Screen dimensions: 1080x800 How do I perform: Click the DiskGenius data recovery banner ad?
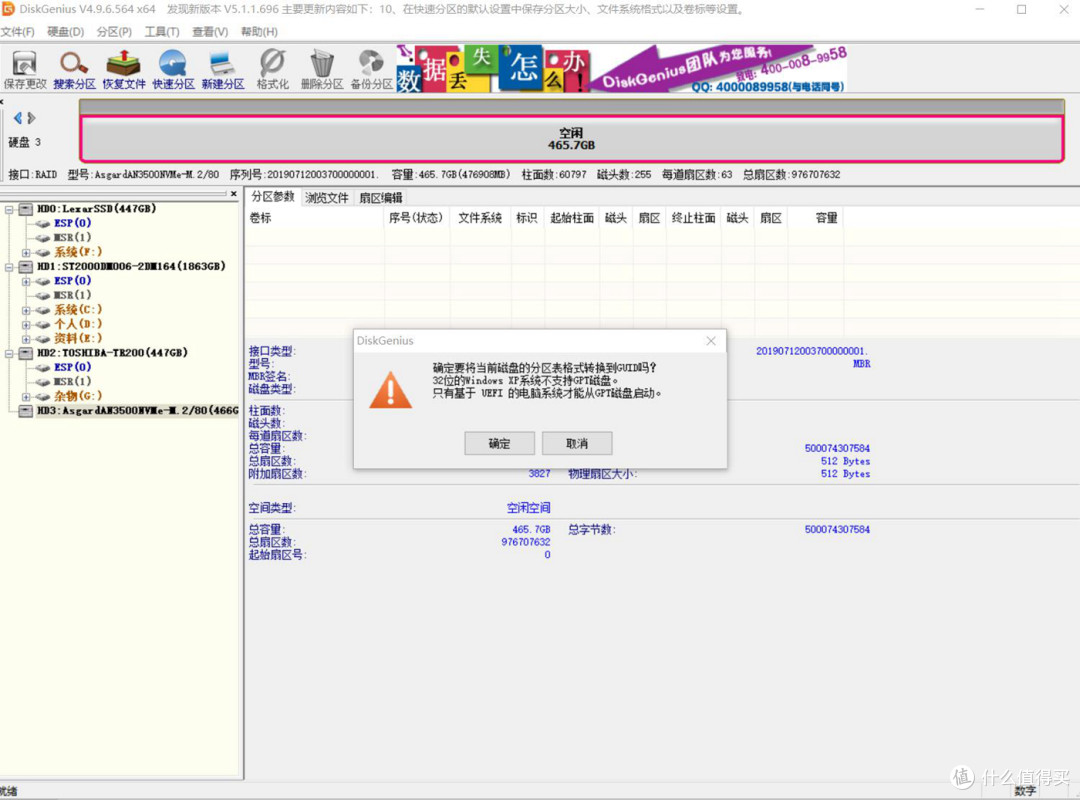tap(621, 69)
